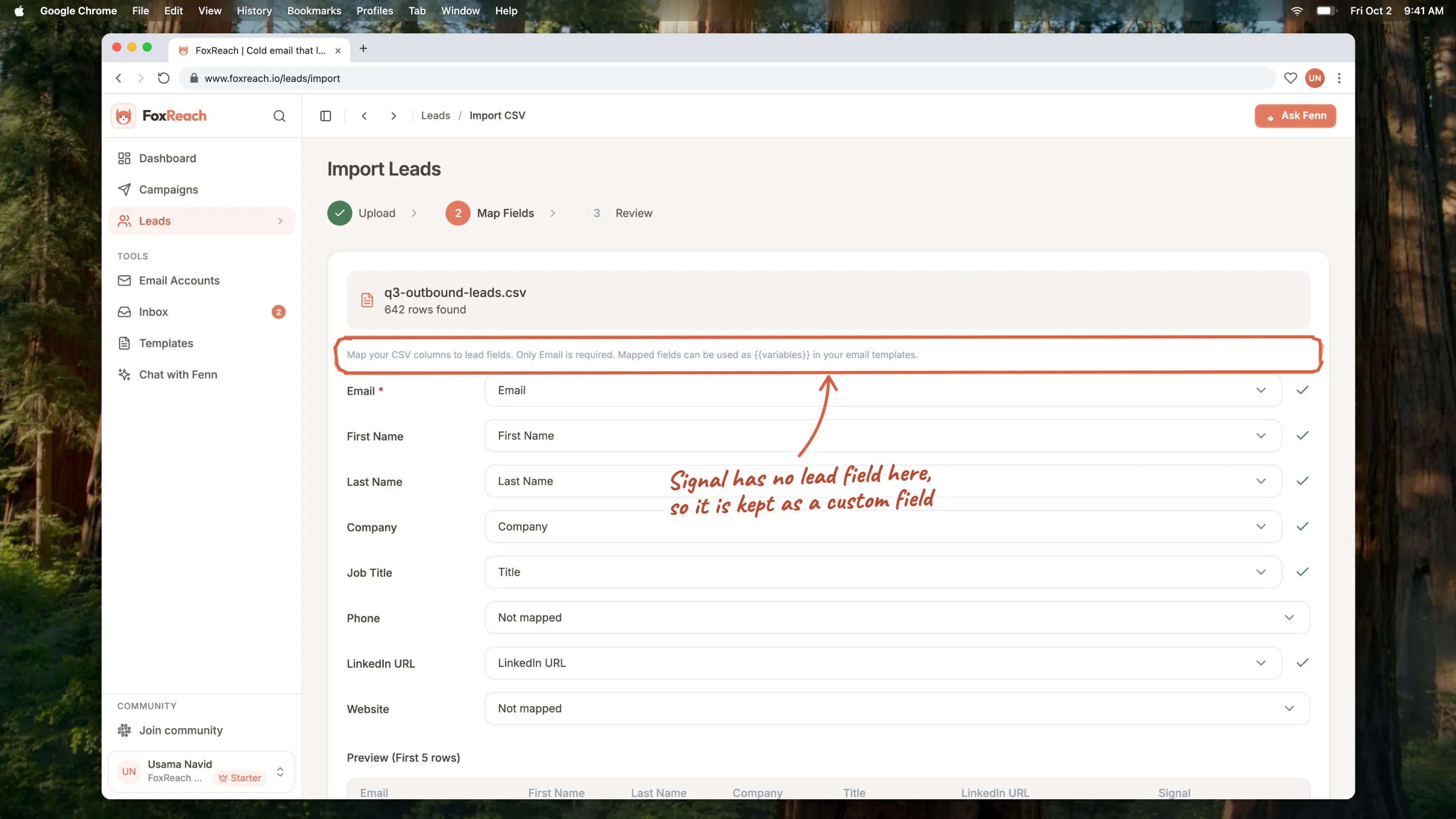1456x819 pixels.
Task: Open the Company mapping dropdown
Action: [x=883, y=527]
